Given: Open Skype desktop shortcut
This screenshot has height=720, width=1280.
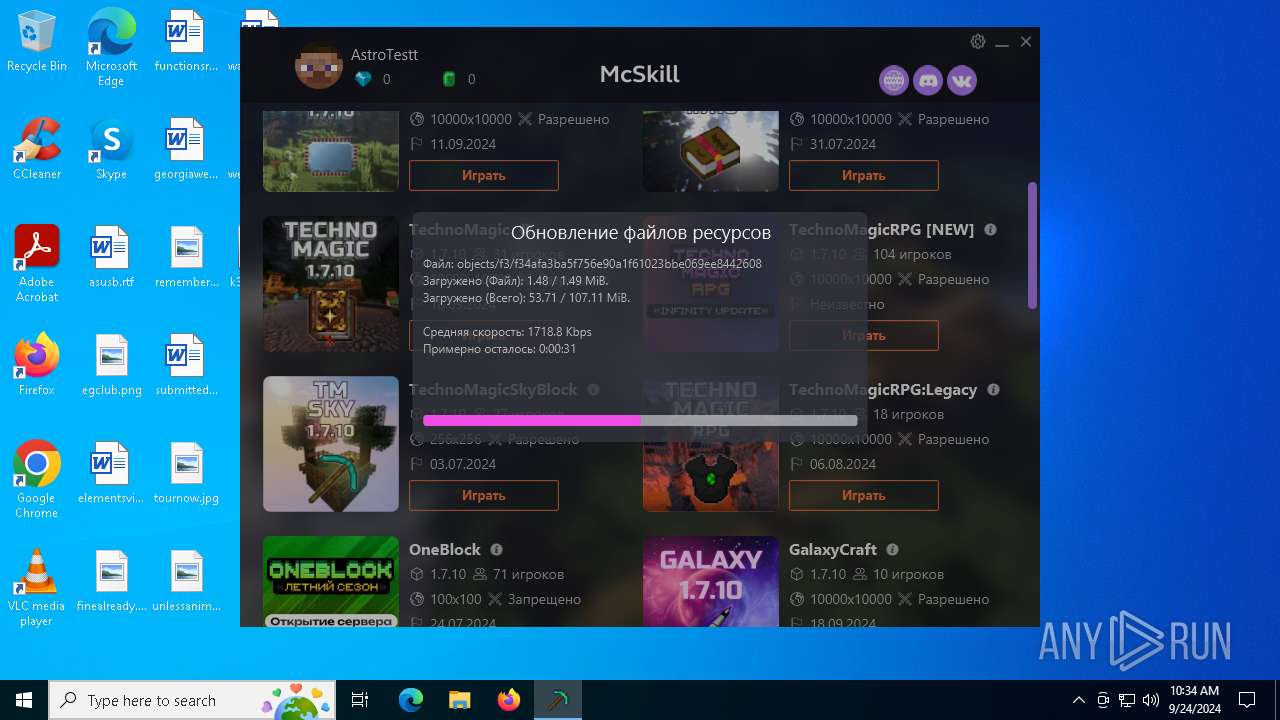Looking at the screenshot, I should click(111, 150).
